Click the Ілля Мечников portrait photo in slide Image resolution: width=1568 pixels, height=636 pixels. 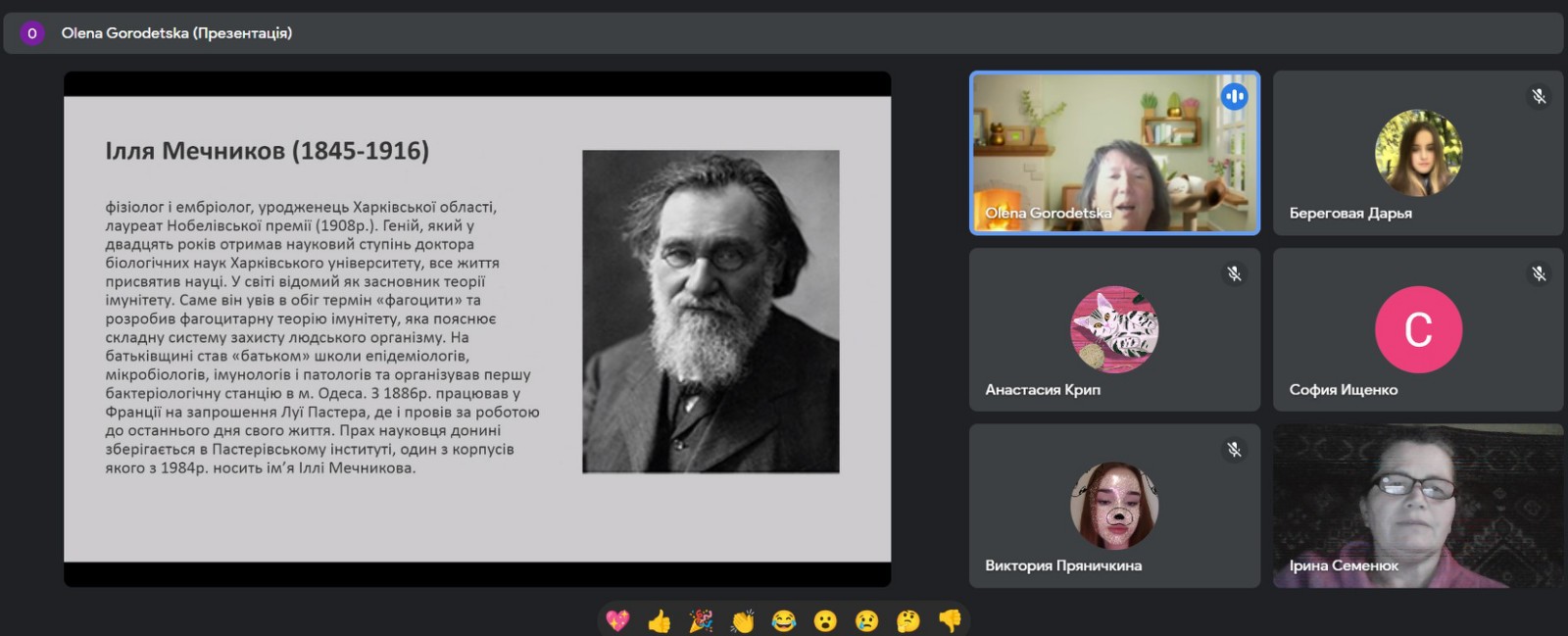click(x=710, y=312)
